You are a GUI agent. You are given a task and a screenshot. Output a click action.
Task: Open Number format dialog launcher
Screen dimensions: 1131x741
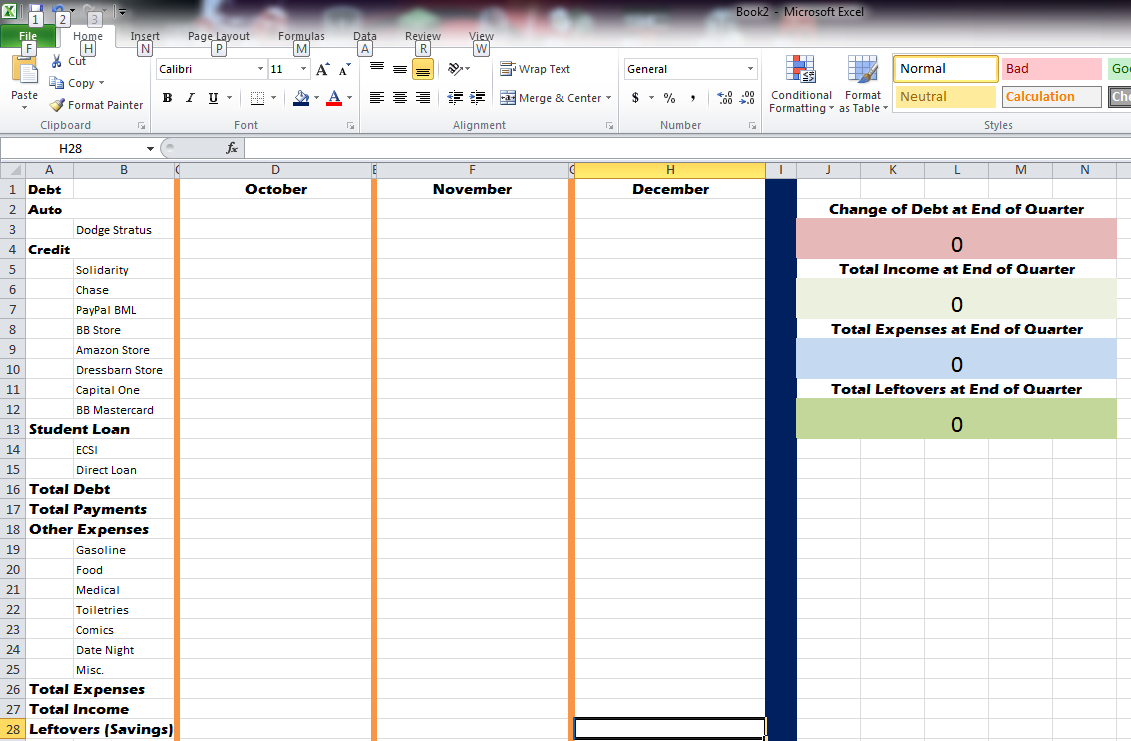click(x=752, y=126)
